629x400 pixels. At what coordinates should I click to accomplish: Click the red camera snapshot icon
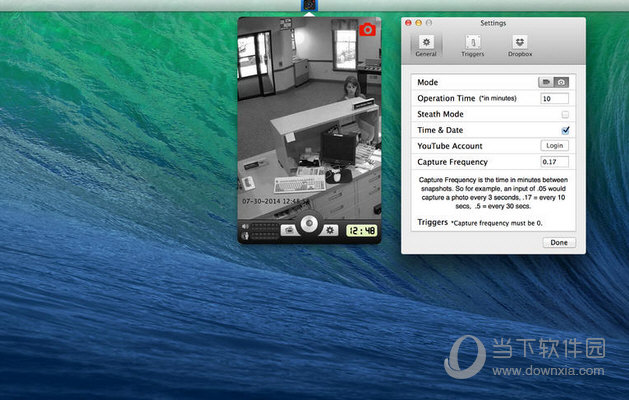tap(367, 30)
